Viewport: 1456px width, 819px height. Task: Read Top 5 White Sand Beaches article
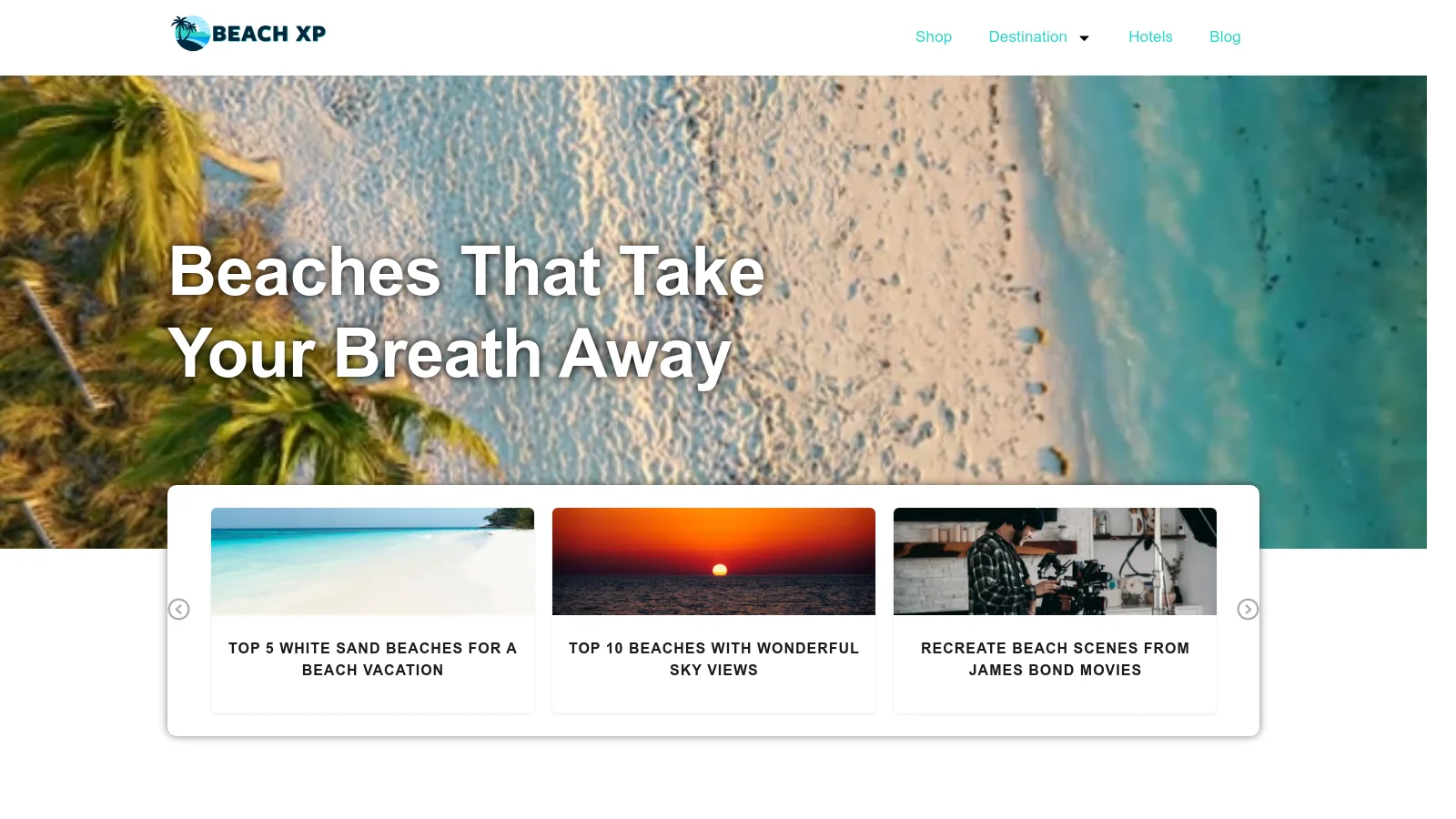(372, 659)
